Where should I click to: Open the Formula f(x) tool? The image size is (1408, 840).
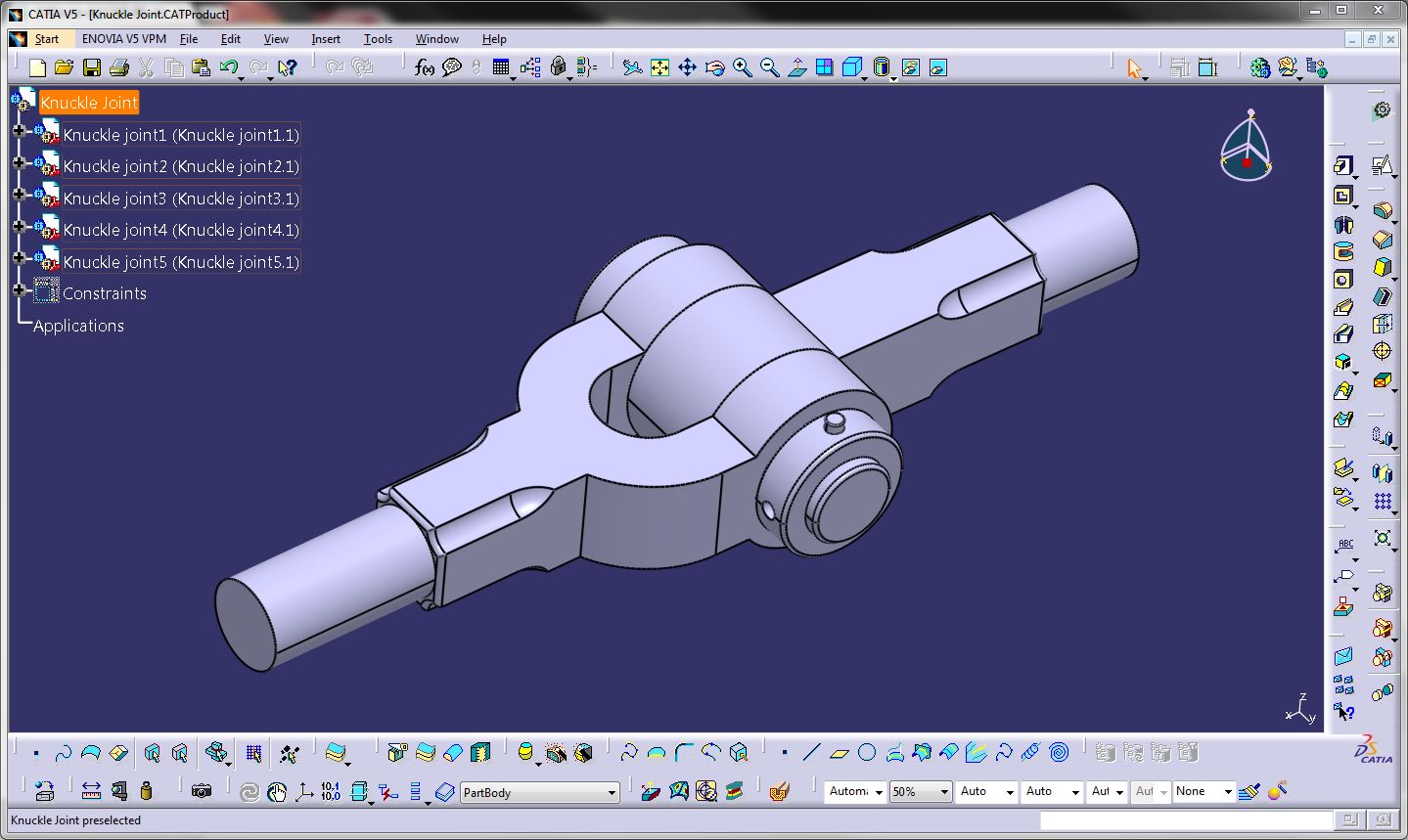click(424, 67)
